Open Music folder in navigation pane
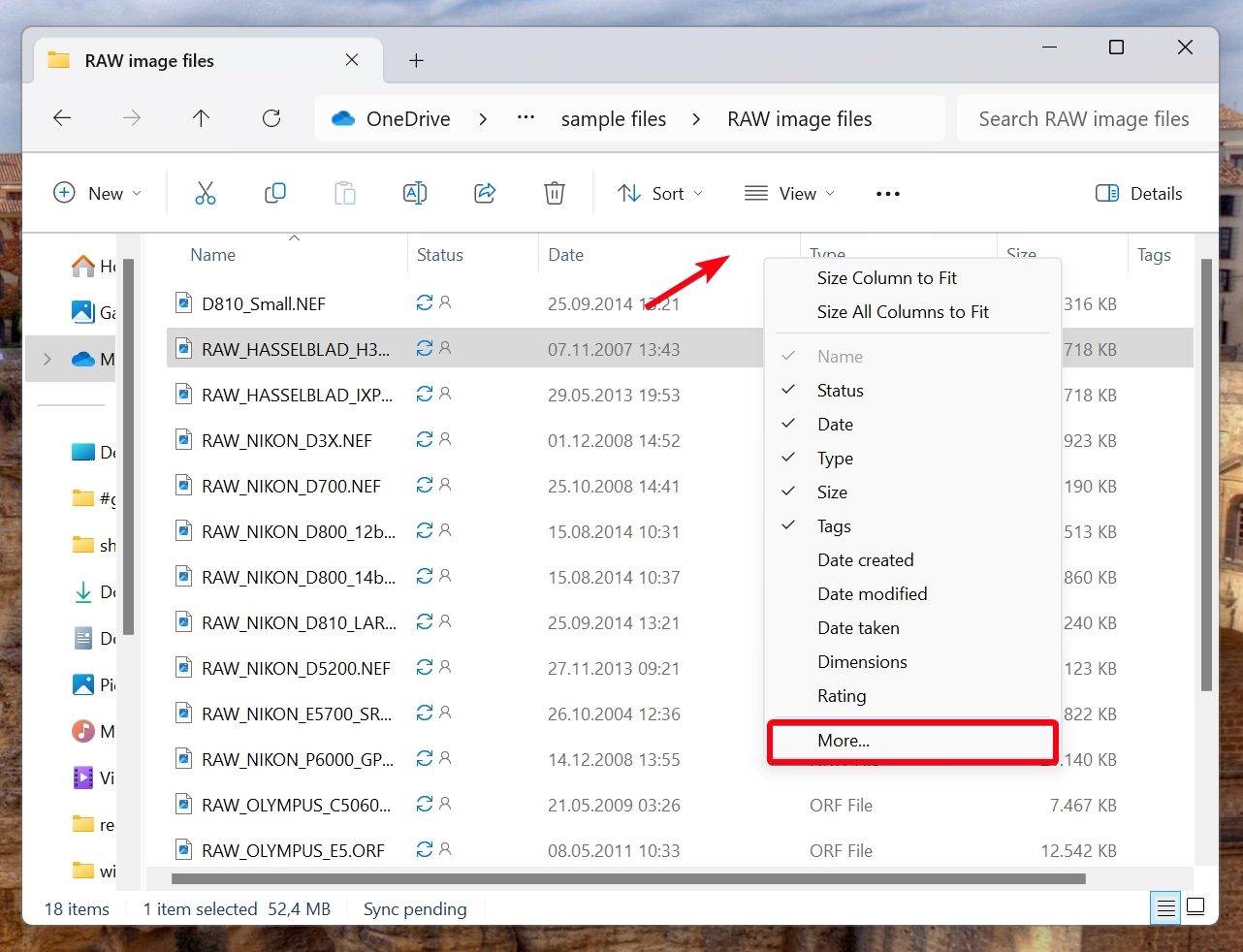Screen dimensions: 1243x952 point(92,731)
